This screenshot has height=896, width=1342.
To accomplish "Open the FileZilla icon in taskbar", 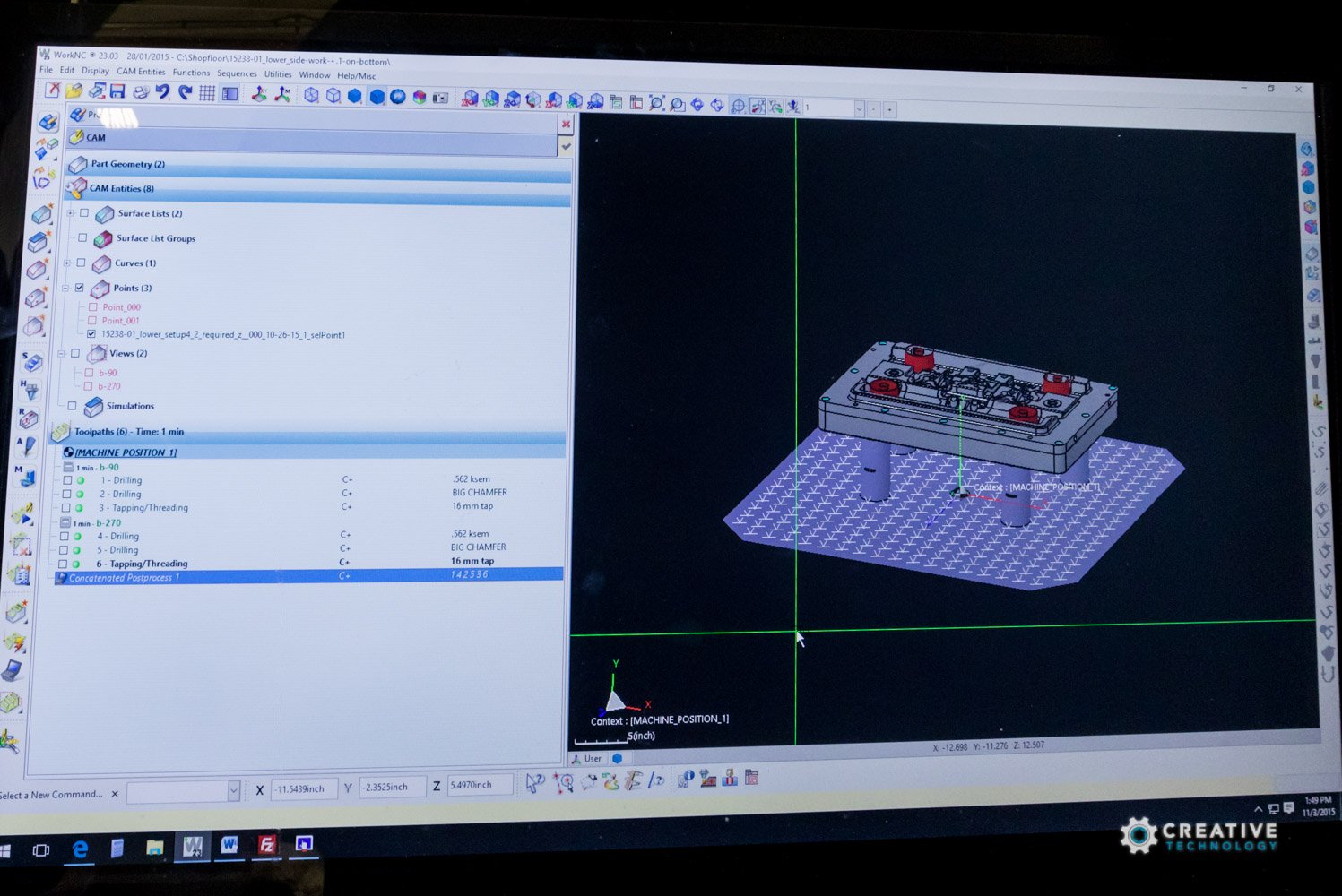I will (266, 844).
